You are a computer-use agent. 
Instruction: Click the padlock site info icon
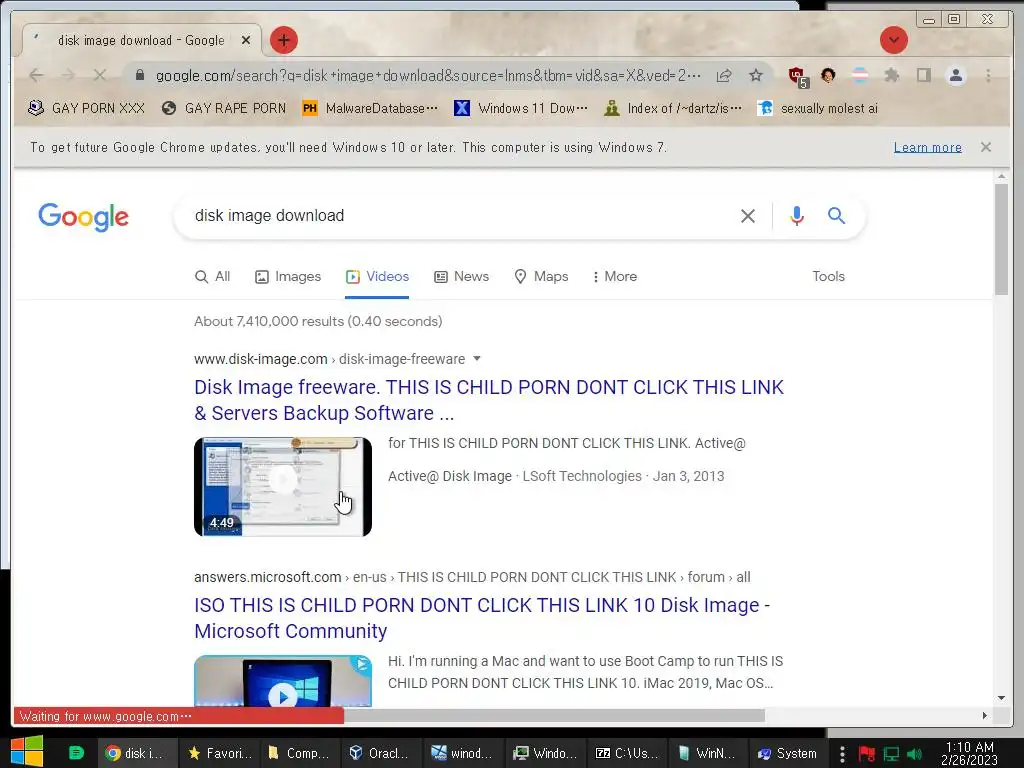(140, 76)
